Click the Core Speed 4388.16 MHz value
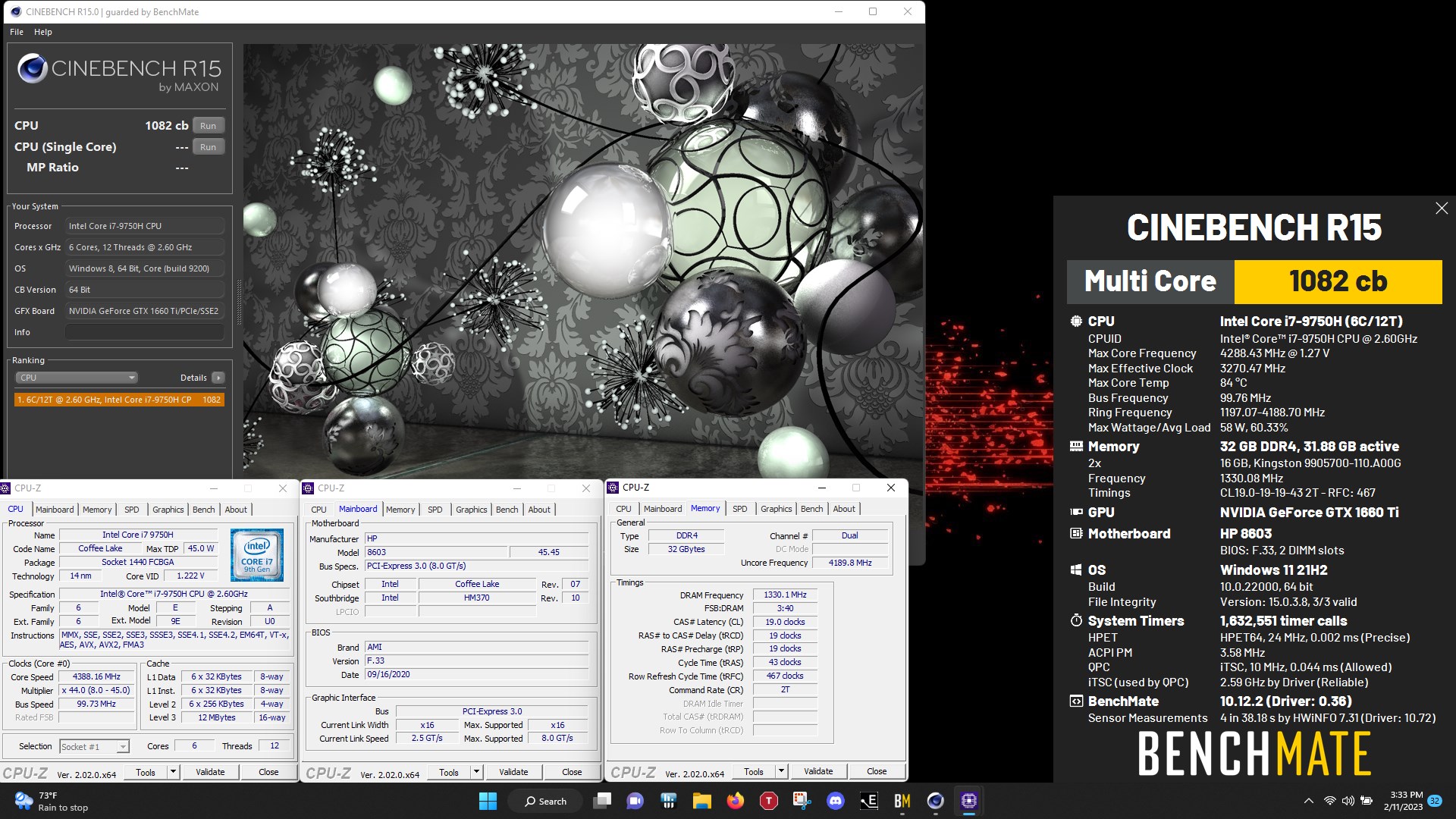Viewport: 1456px width, 819px height. click(x=96, y=677)
